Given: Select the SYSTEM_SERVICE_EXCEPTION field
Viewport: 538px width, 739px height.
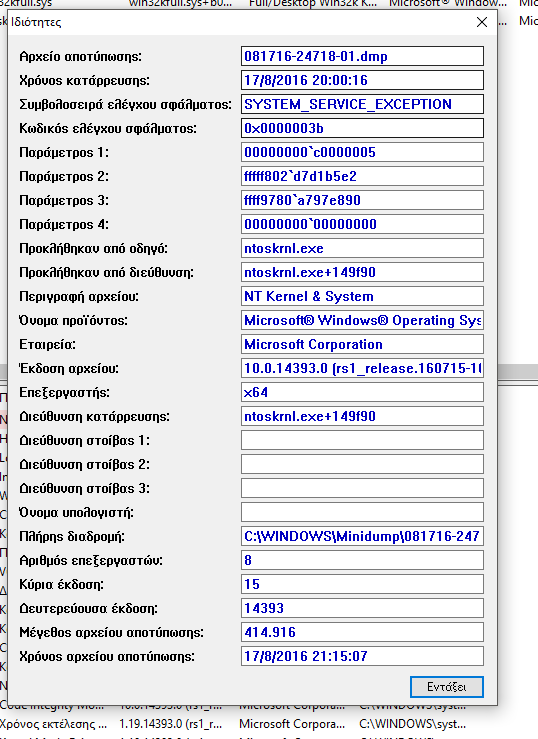Looking at the screenshot, I should pyautogui.click(x=362, y=104).
